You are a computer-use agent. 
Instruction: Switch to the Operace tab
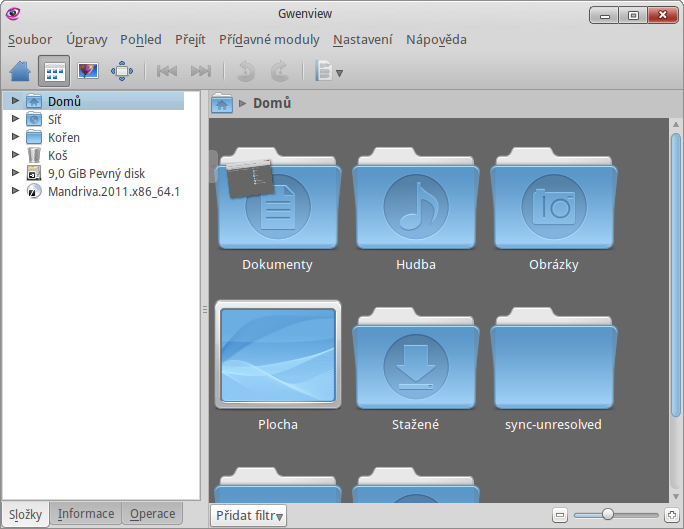[152, 514]
